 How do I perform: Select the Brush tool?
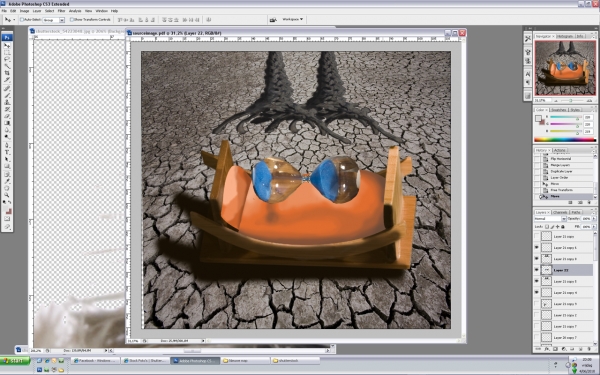[x=7, y=95]
